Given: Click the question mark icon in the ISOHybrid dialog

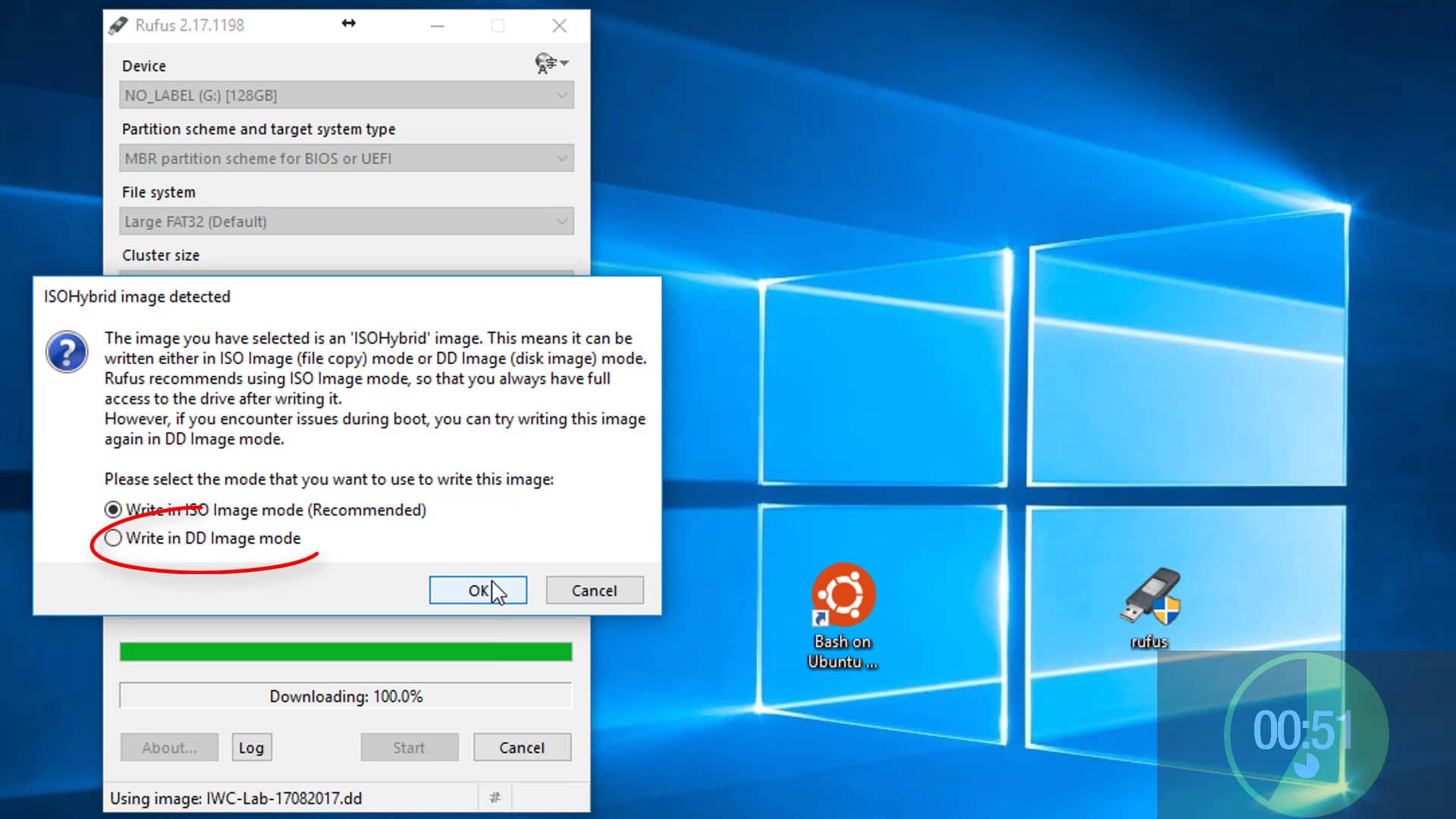Looking at the screenshot, I should coord(67,351).
